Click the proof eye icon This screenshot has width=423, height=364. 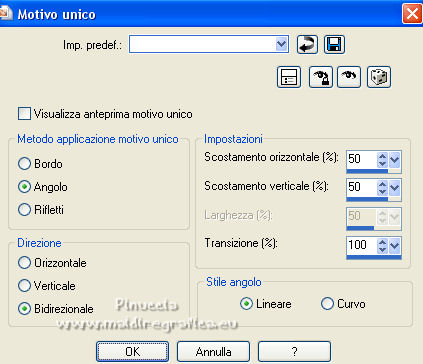(x=349, y=77)
